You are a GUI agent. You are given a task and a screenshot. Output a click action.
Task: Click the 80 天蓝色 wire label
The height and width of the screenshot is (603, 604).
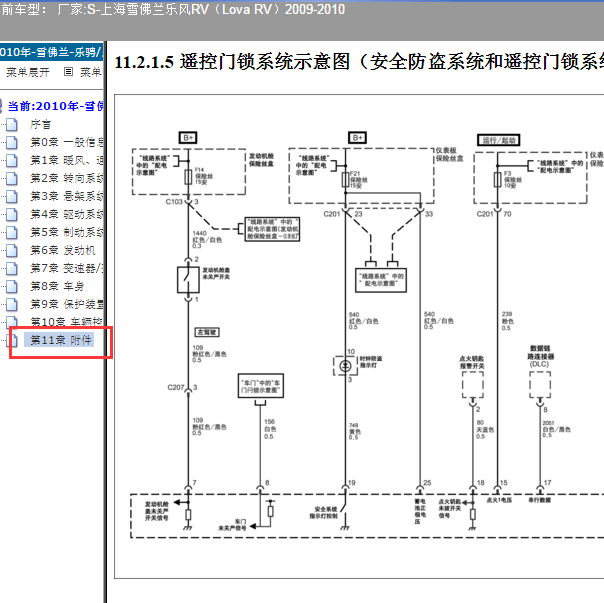coord(485,430)
